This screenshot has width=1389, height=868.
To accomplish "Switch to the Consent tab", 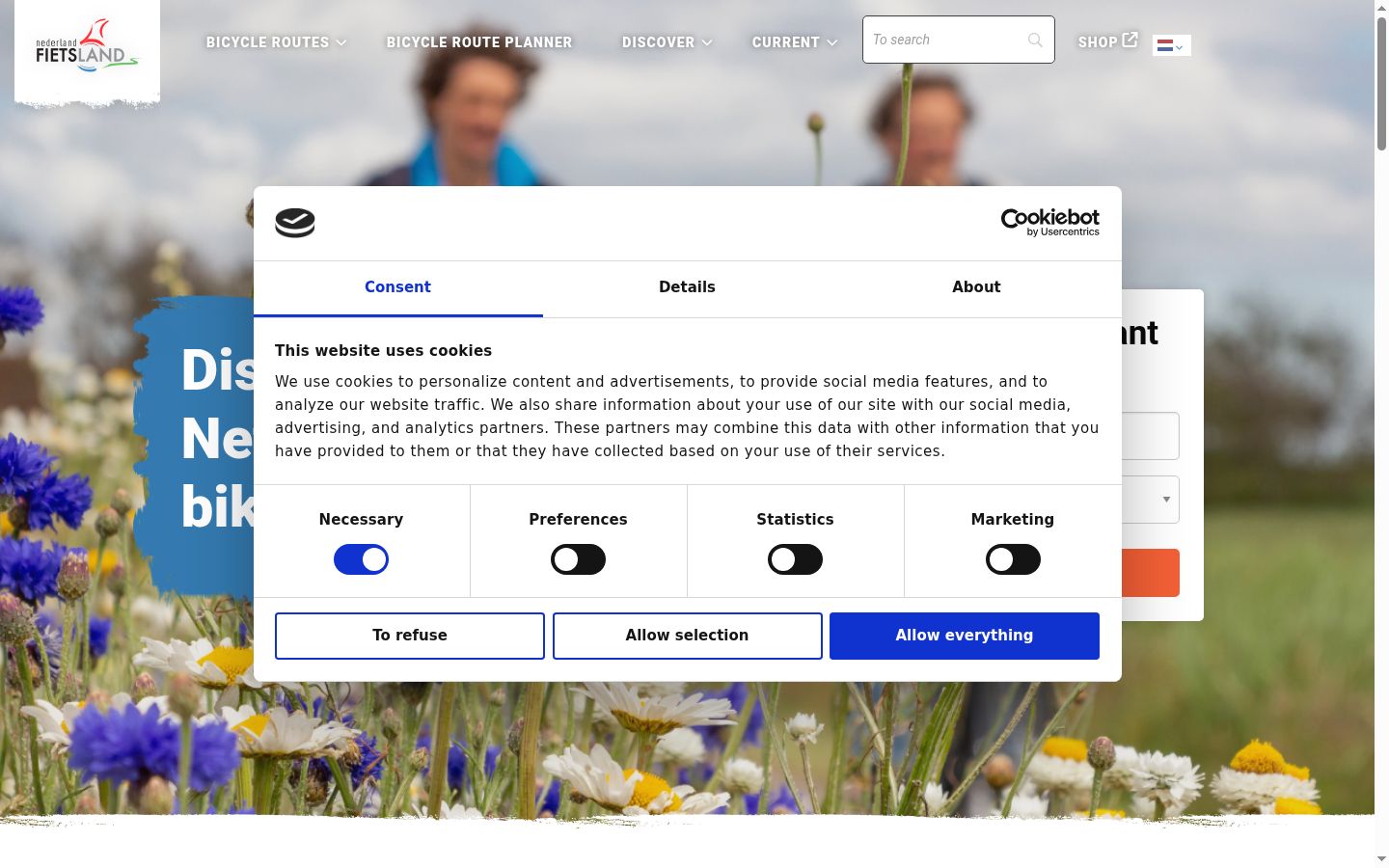I will [x=397, y=287].
